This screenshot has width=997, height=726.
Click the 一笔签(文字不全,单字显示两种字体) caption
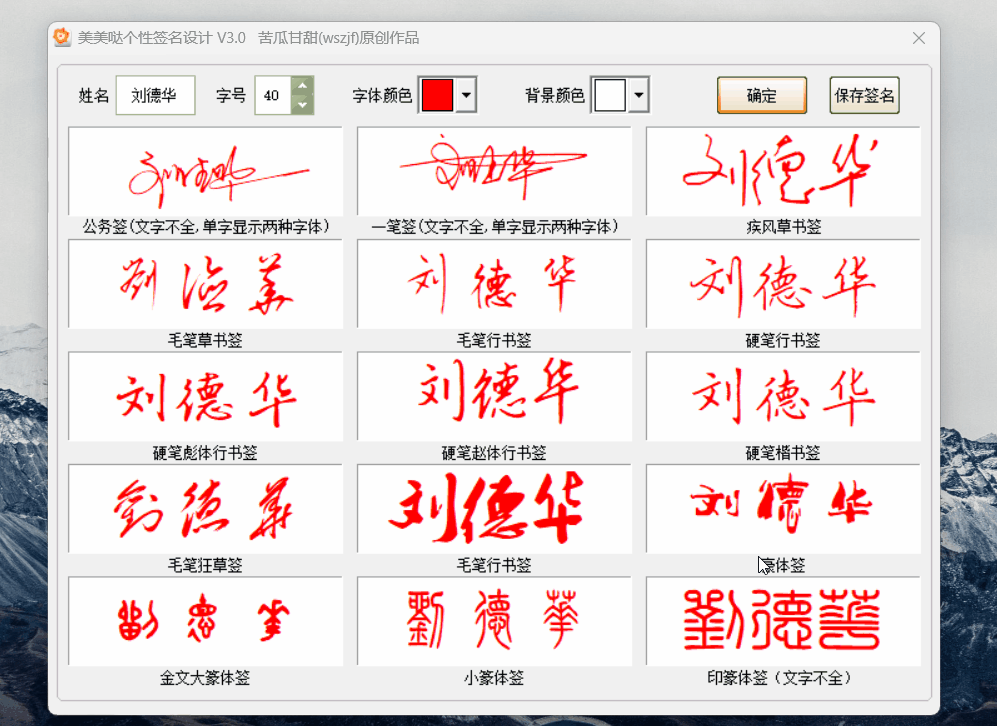tap(494, 227)
